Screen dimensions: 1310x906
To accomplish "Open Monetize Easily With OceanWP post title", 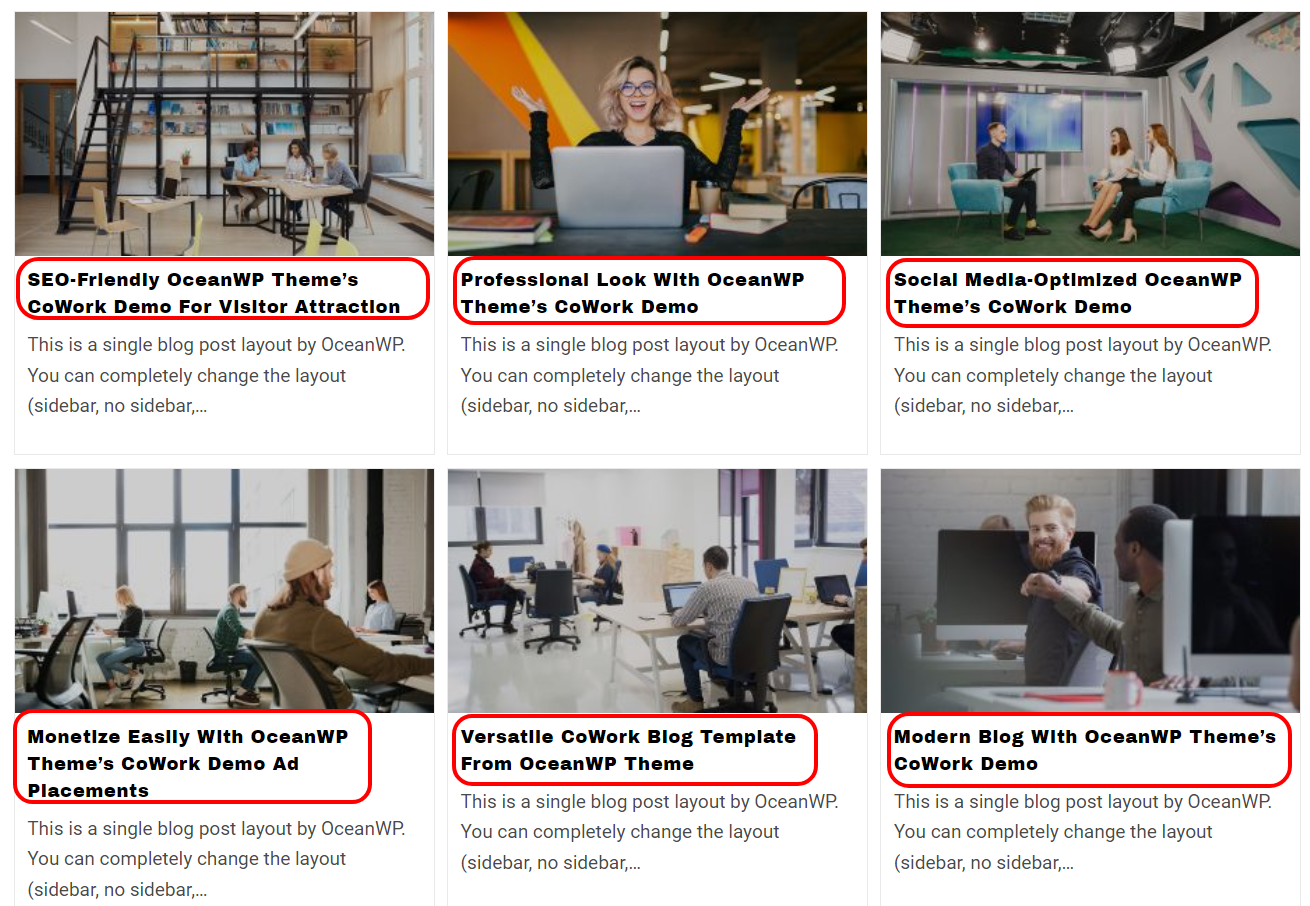I will (188, 763).
